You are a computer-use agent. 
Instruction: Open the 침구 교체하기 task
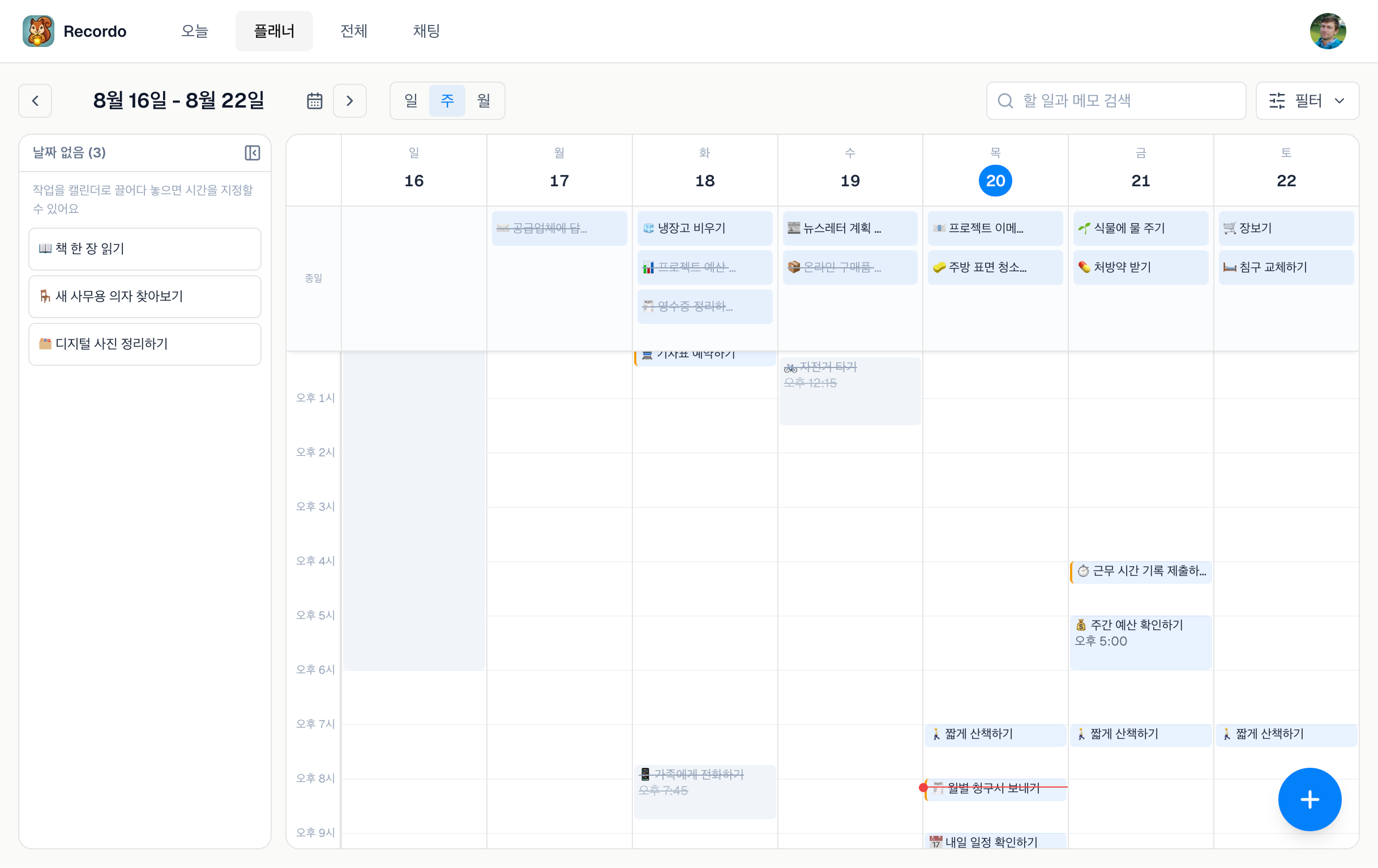click(x=1286, y=267)
